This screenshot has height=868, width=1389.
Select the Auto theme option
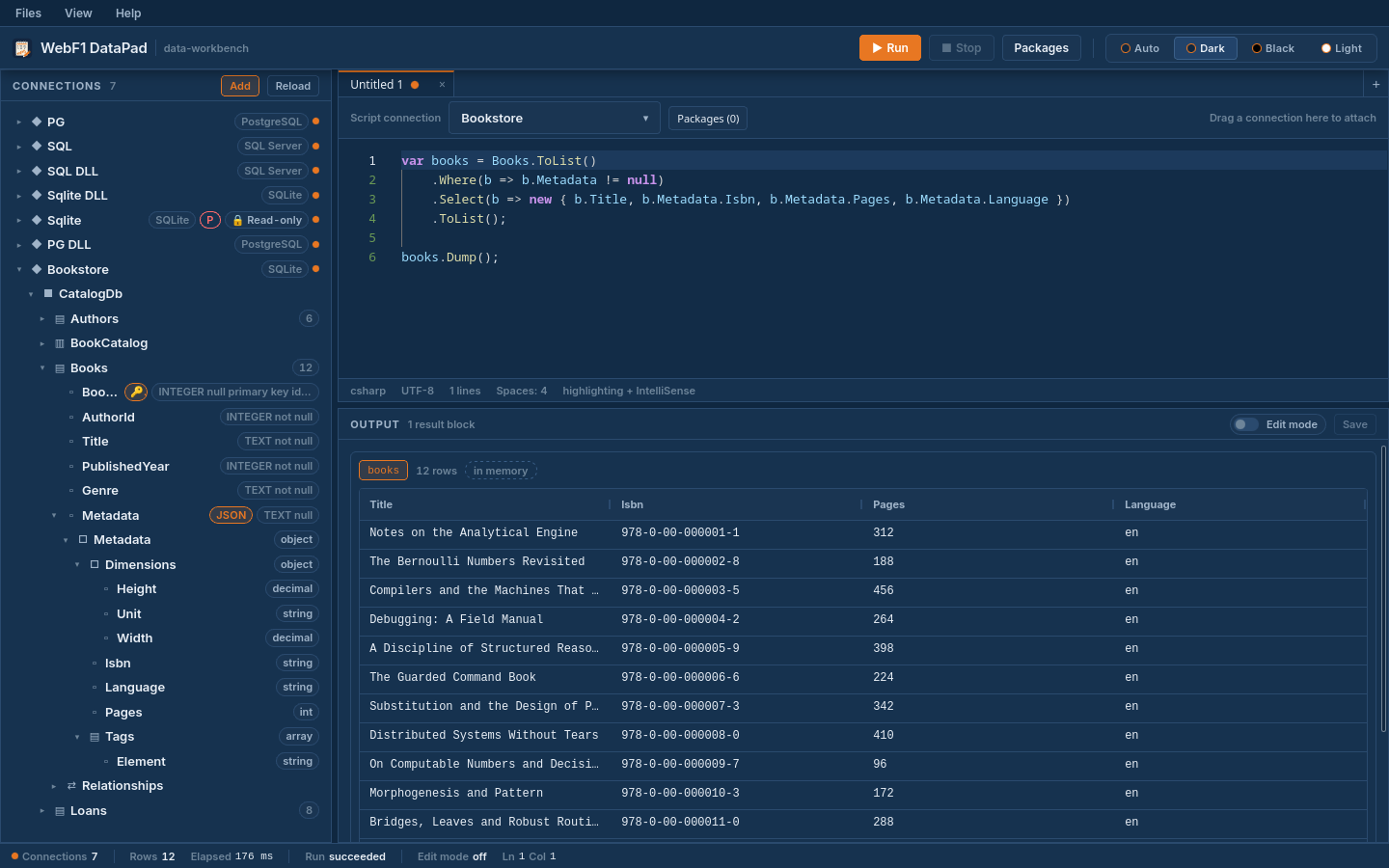pyautogui.click(x=1140, y=48)
